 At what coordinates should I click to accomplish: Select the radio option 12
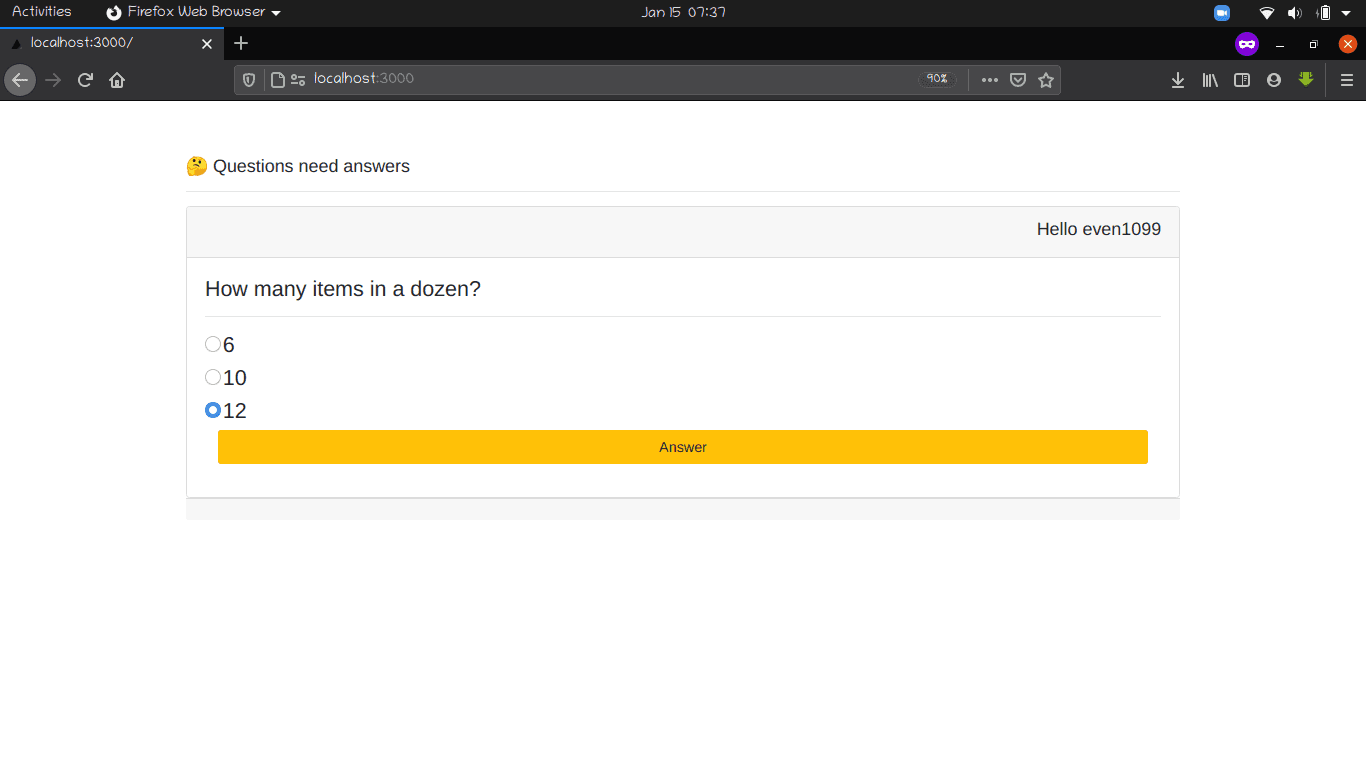(x=213, y=410)
